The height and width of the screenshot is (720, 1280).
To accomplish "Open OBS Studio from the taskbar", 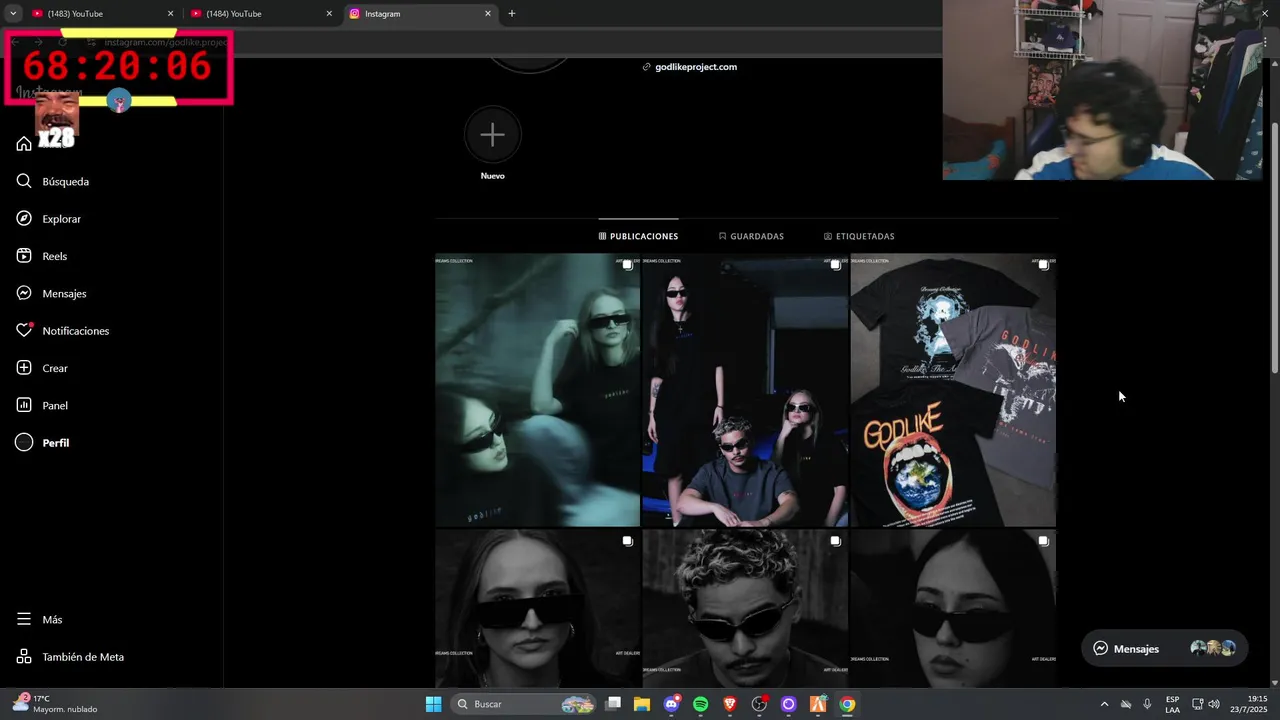I will tap(759, 704).
